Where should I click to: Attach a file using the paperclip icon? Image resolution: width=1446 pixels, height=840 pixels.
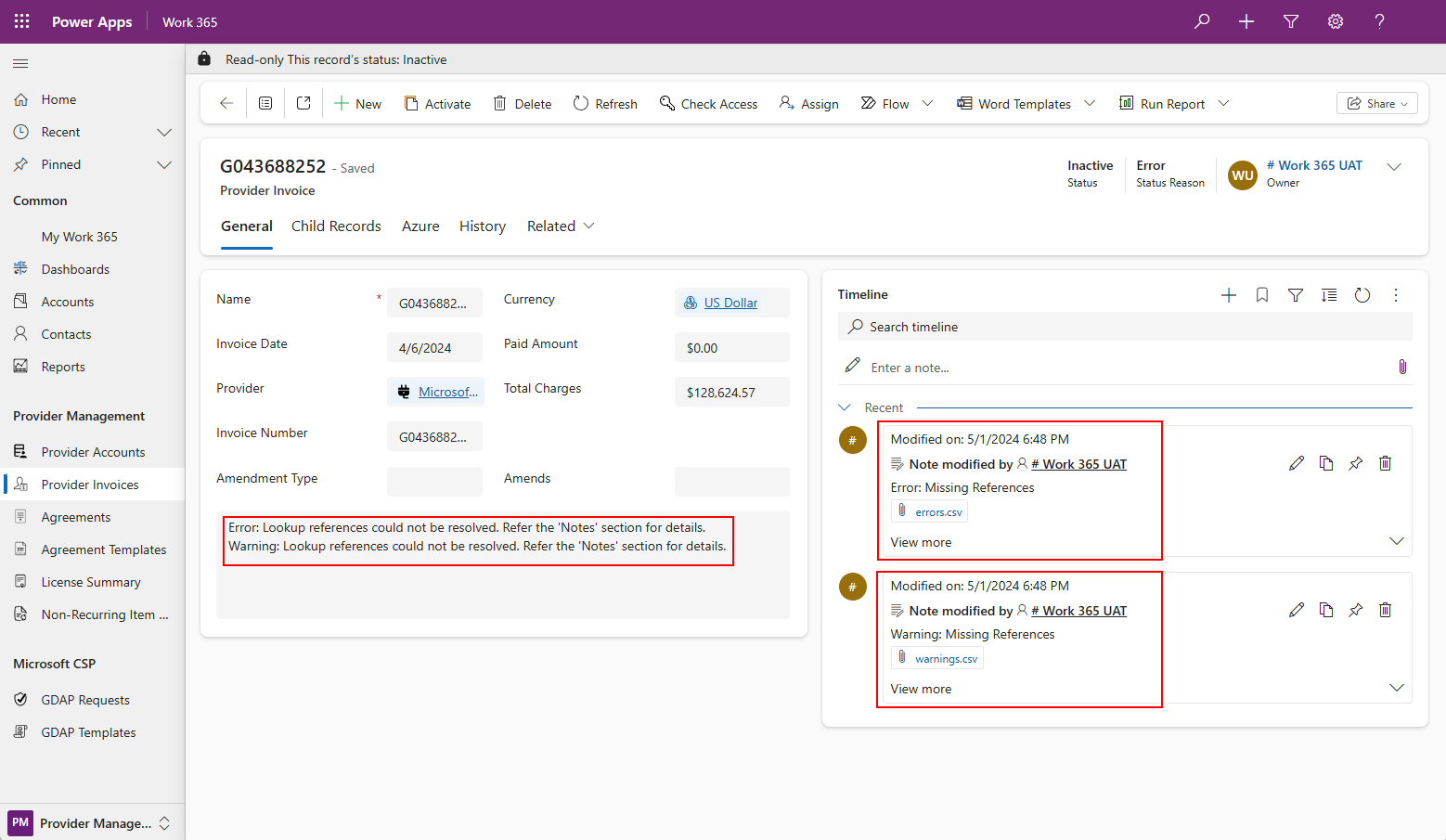(1402, 367)
